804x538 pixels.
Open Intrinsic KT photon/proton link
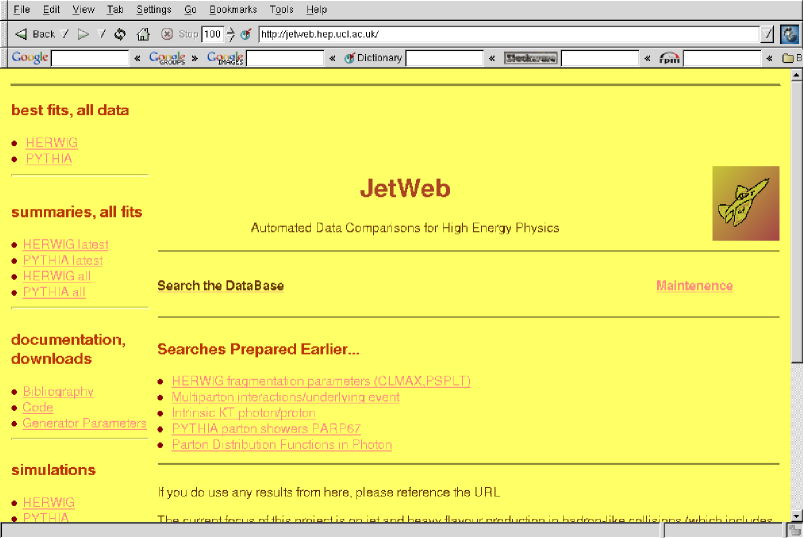tap(244, 413)
